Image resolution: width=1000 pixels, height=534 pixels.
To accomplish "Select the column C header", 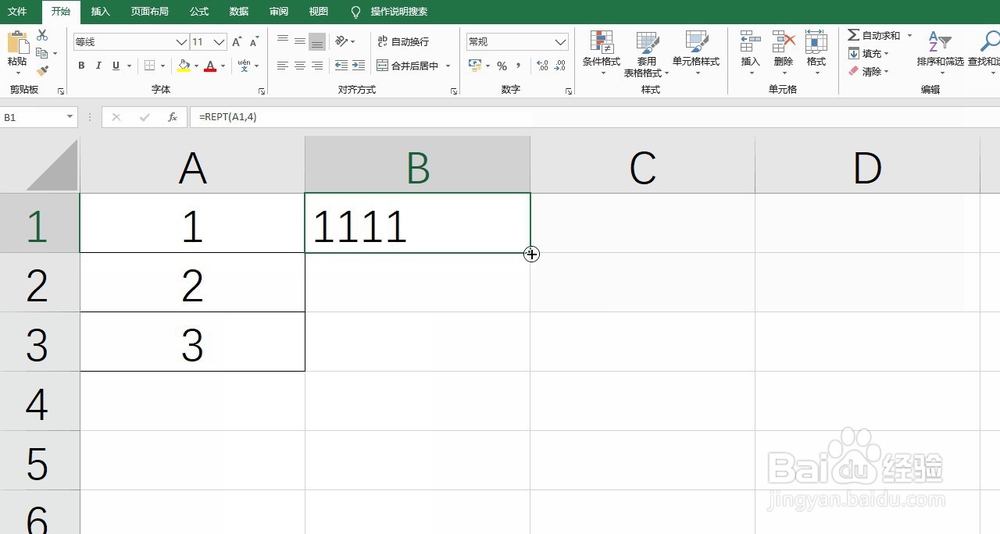I will (x=643, y=166).
